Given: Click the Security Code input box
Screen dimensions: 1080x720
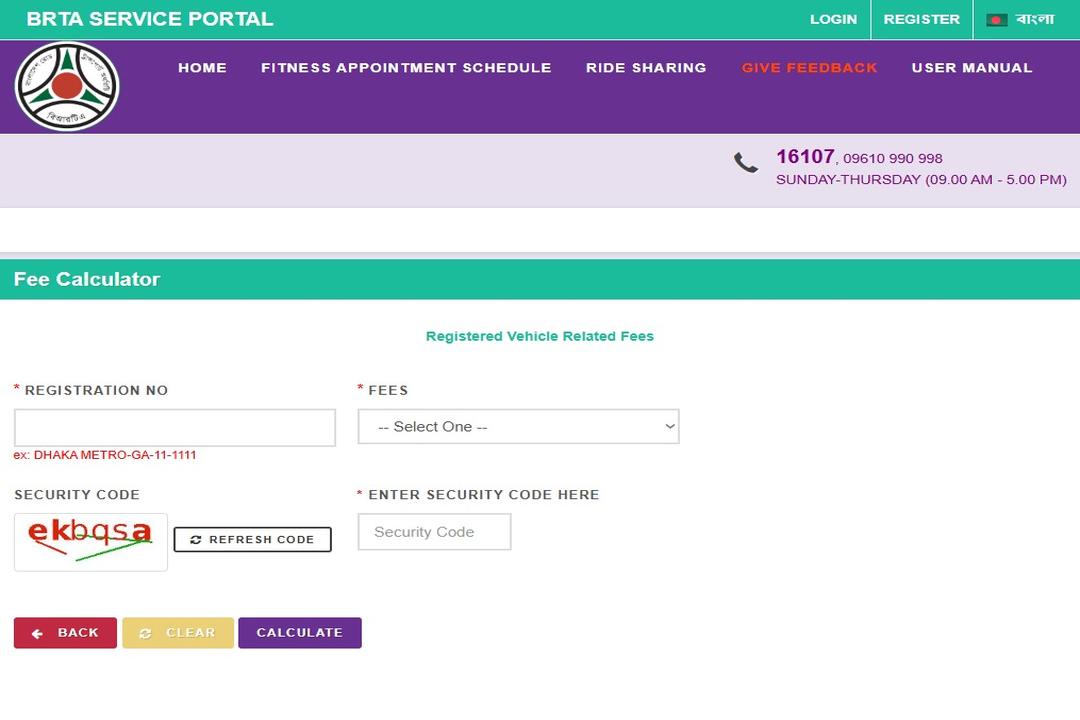Looking at the screenshot, I should click(x=434, y=532).
